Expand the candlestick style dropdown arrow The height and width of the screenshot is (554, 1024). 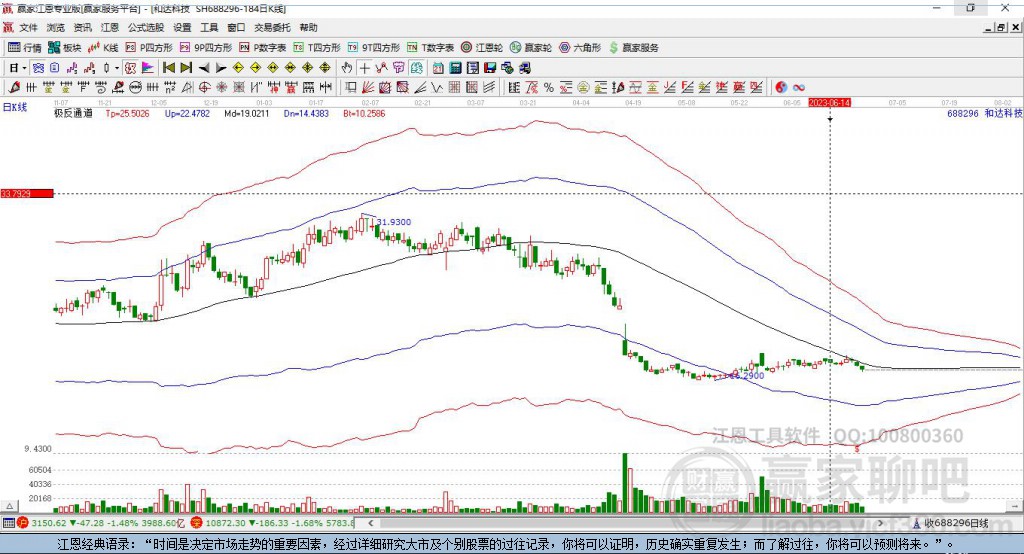coord(117,68)
